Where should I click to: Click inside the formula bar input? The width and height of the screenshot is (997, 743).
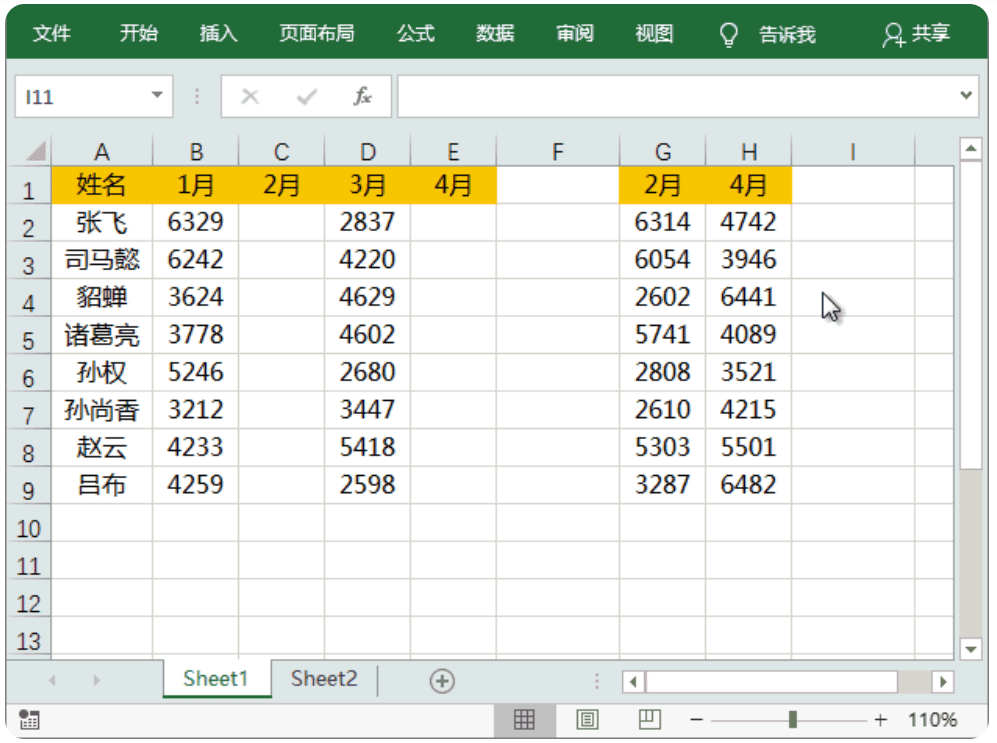[677, 97]
